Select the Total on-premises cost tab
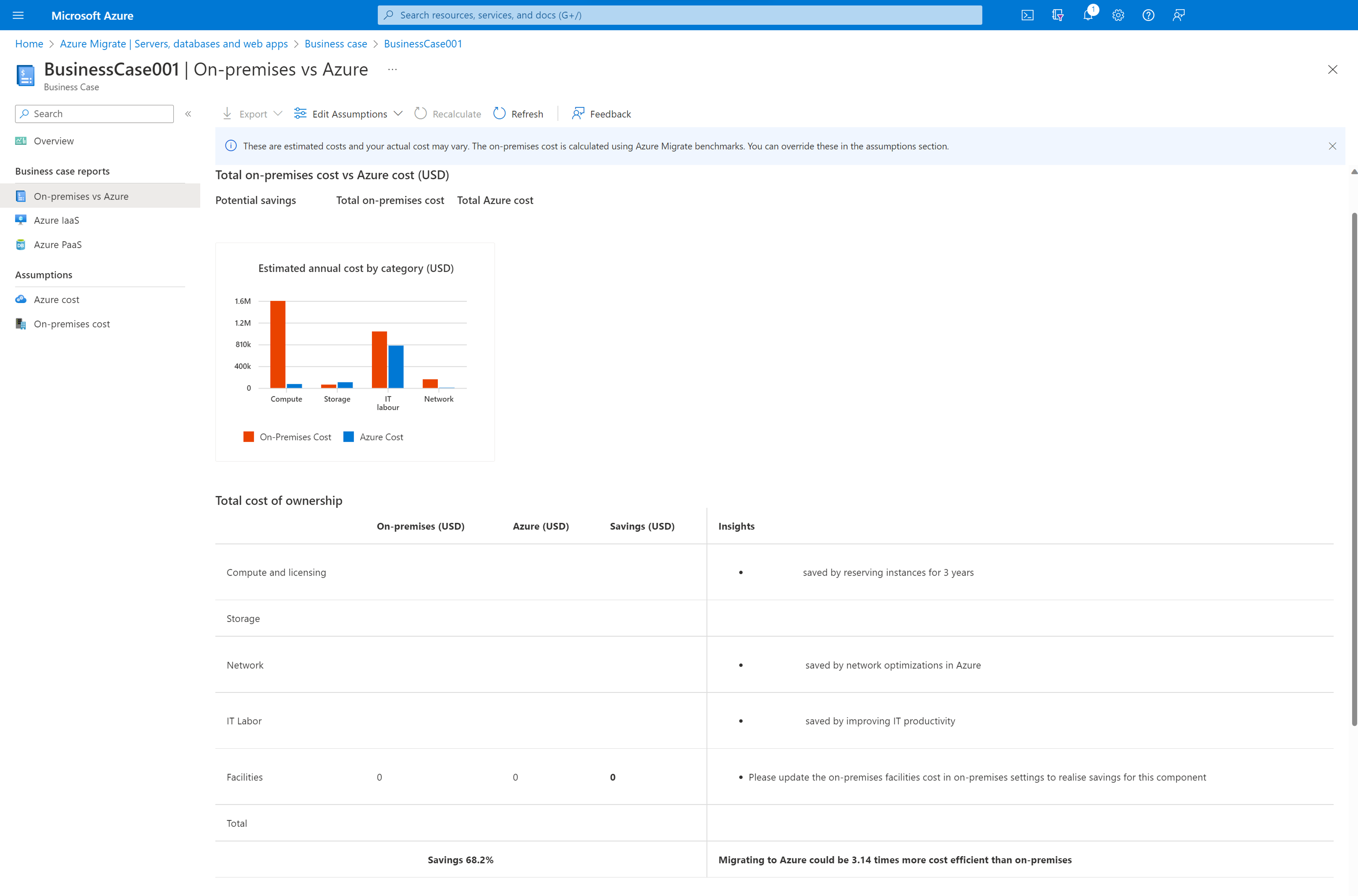 click(390, 200)
